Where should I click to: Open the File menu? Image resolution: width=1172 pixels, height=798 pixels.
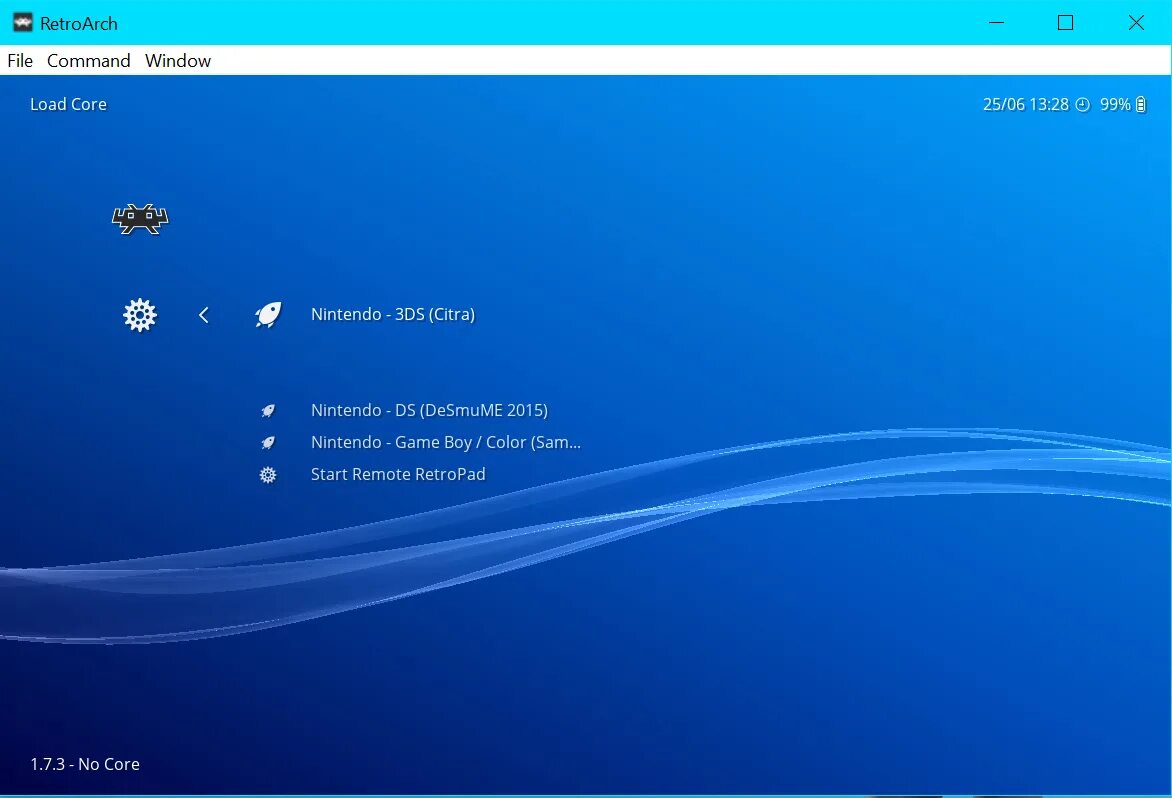tap(20, 61)
